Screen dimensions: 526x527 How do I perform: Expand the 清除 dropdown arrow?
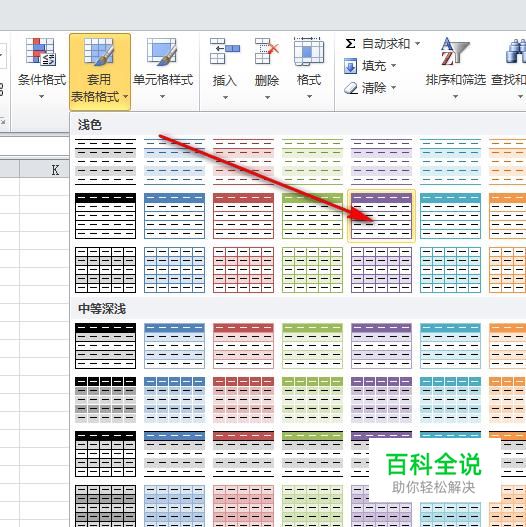pyautogui.click(x=393, y=88)
